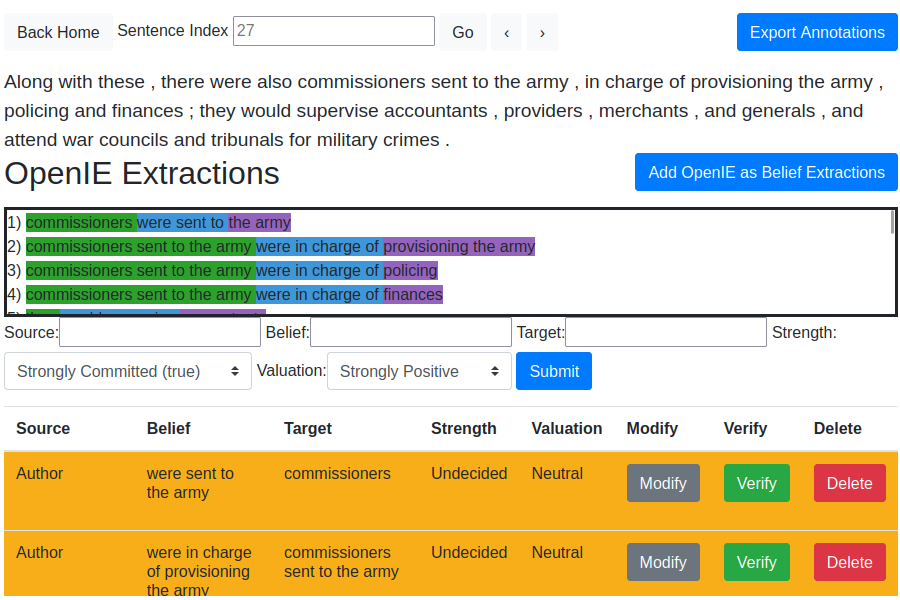The width and height of the screenshot is (900, 600).
Task: Click into the Target text field
Action: tap(666, 332)
